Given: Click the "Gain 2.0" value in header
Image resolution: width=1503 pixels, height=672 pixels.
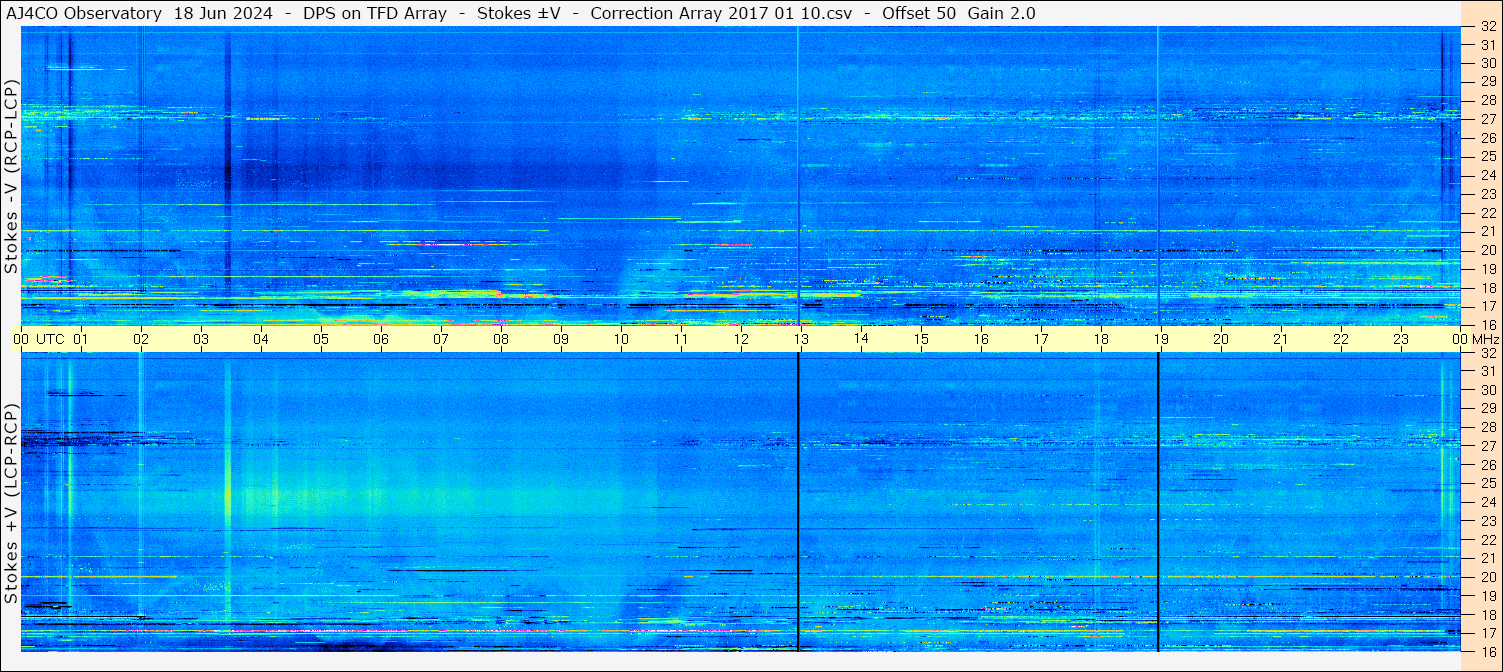Looking at the screenshot, I should (x=1002, y=13).
